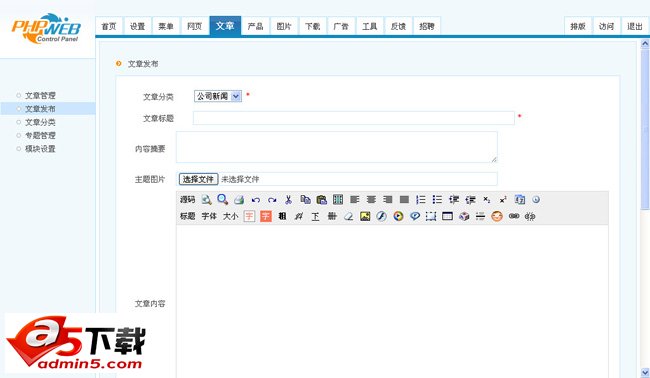
Task: Click the 内容摘要 summary textarea
Action: coord(337,147)
